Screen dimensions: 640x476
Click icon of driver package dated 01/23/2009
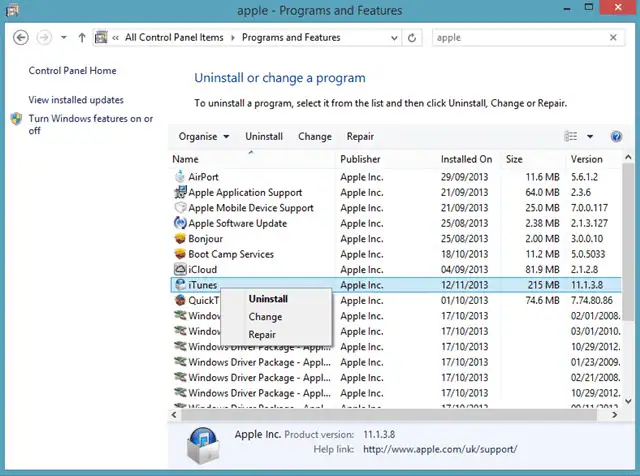click(x=180, y=362)
